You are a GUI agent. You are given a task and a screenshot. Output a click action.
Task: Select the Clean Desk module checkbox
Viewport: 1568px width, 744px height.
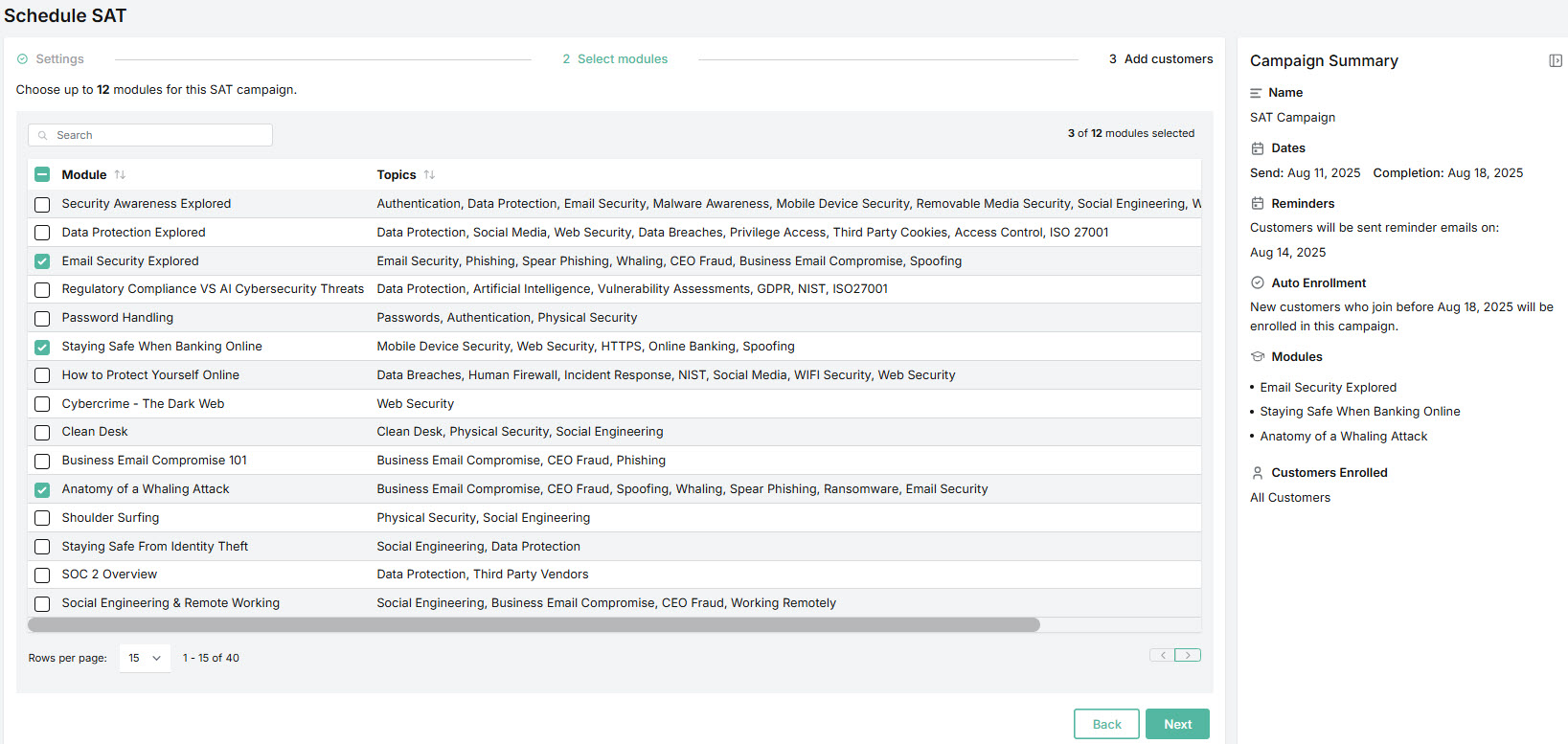click(42, 433)
